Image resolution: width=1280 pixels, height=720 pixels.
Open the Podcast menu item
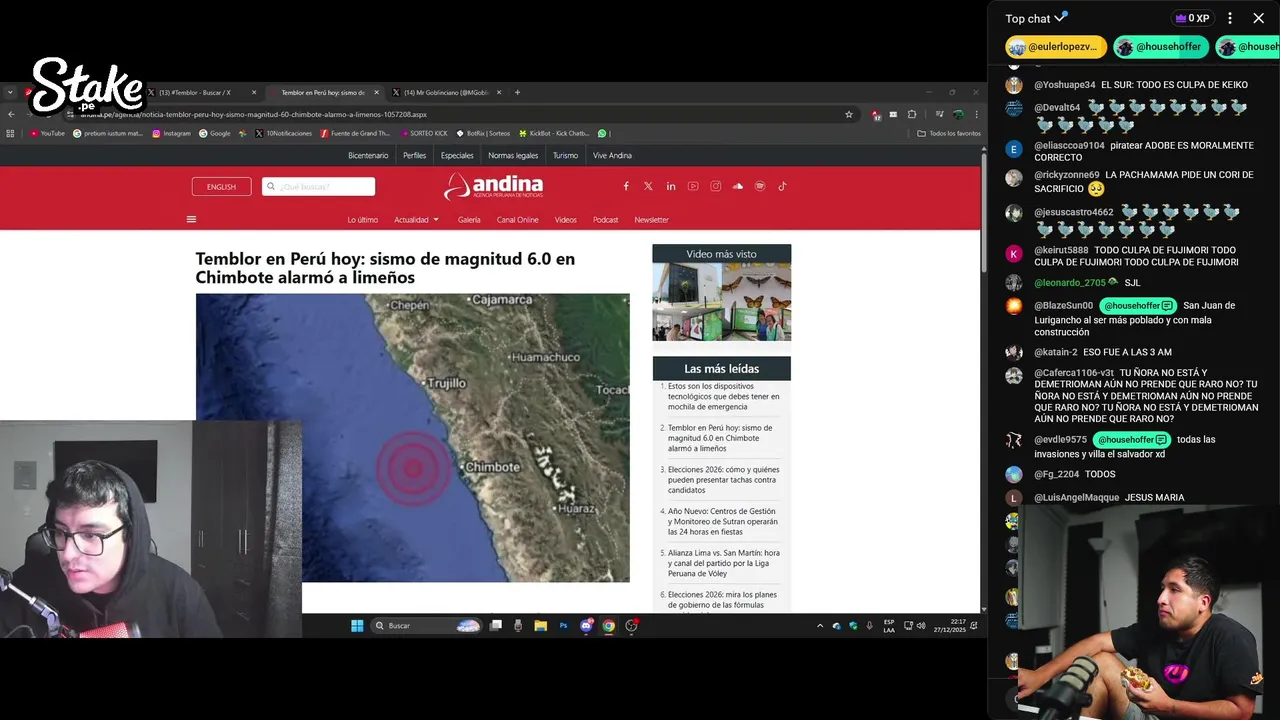tap(605, 220)
